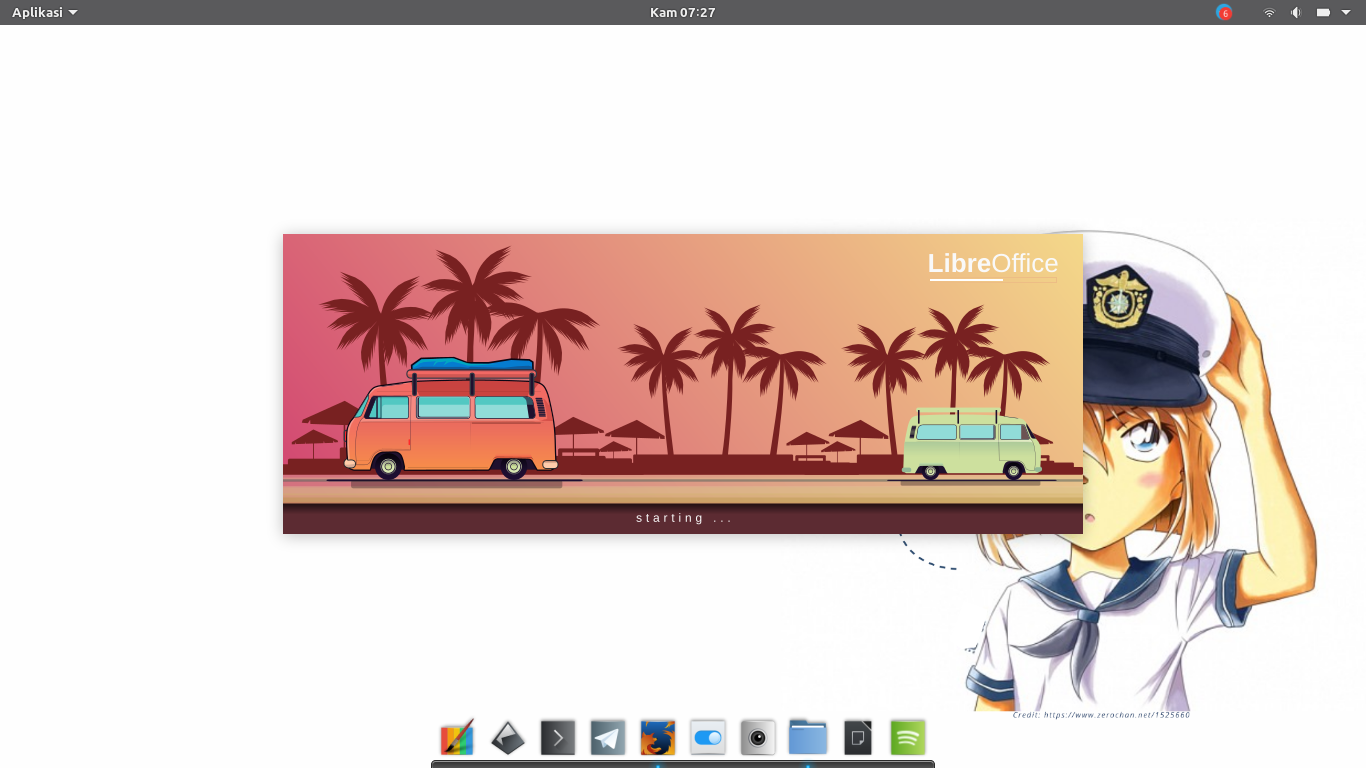Open the Aplikasi menu in top bar

45,12
